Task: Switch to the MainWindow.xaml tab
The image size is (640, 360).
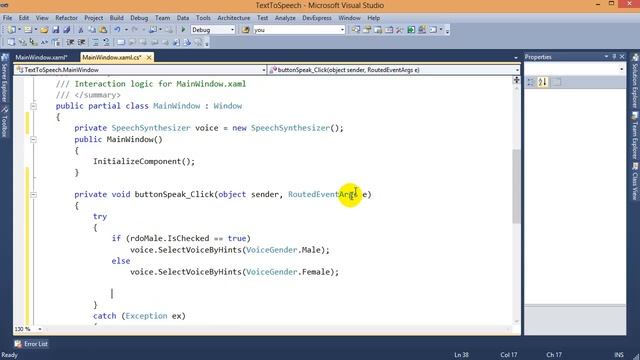Action: tap(41, 58)
